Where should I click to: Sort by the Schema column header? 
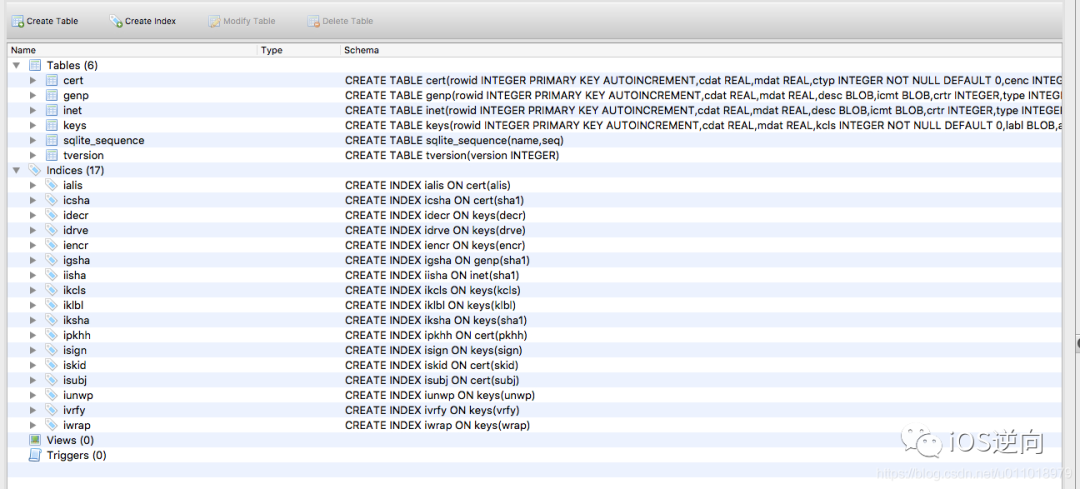coord(702,50)
